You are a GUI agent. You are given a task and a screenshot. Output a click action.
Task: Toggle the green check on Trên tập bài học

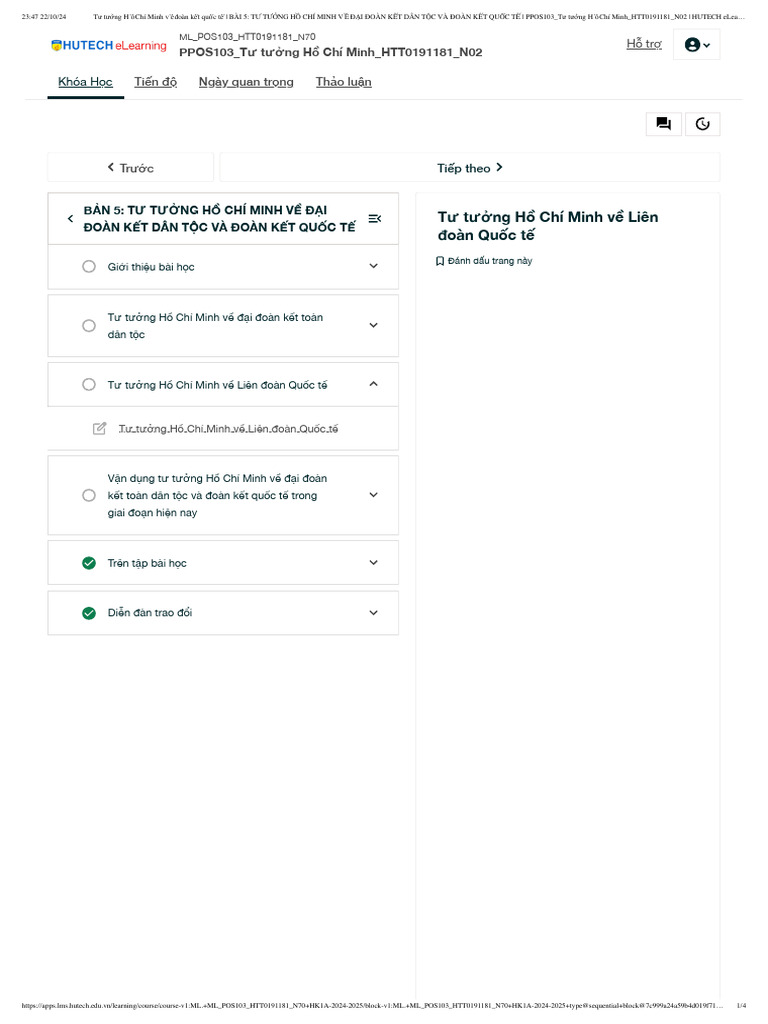pos(89,563)
